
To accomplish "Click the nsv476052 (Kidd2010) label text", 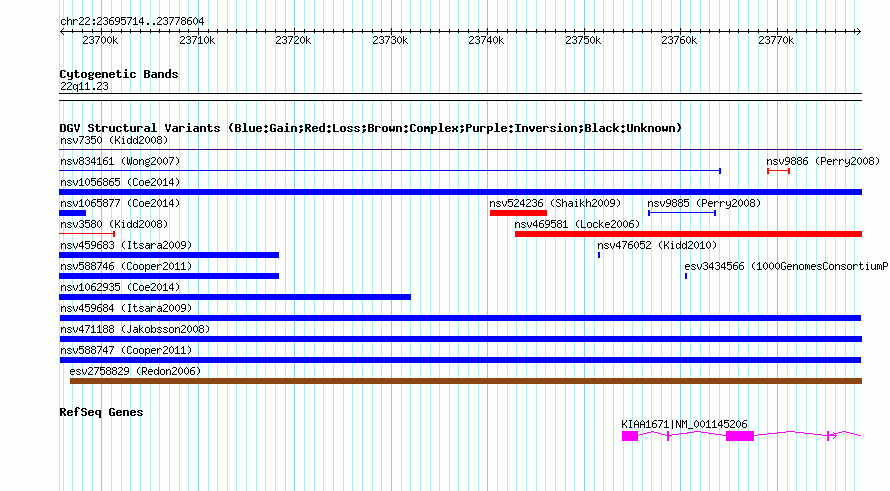I will tap(657, 245).
